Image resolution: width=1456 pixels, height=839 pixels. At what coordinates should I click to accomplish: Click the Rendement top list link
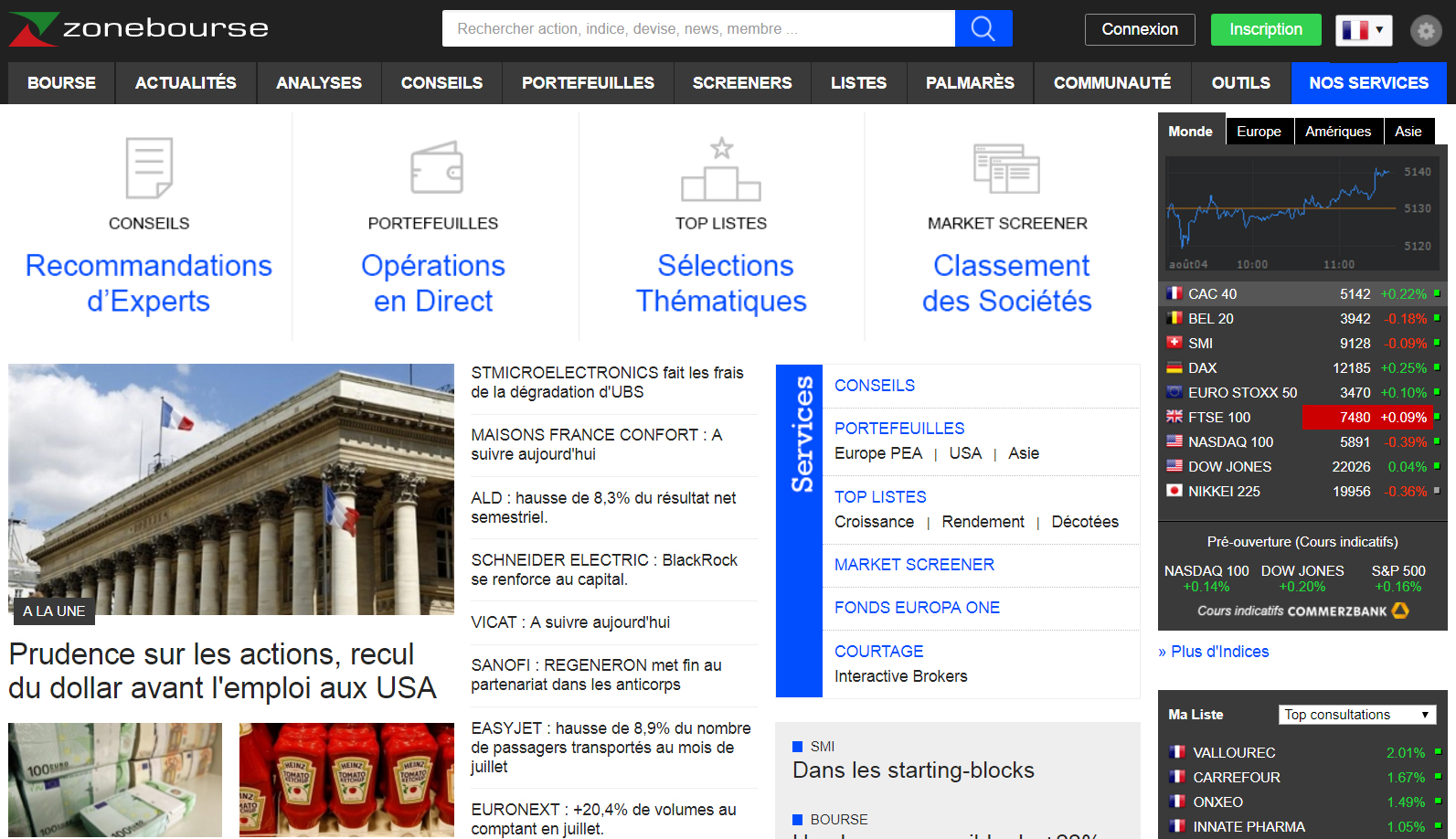coord(983,522)
